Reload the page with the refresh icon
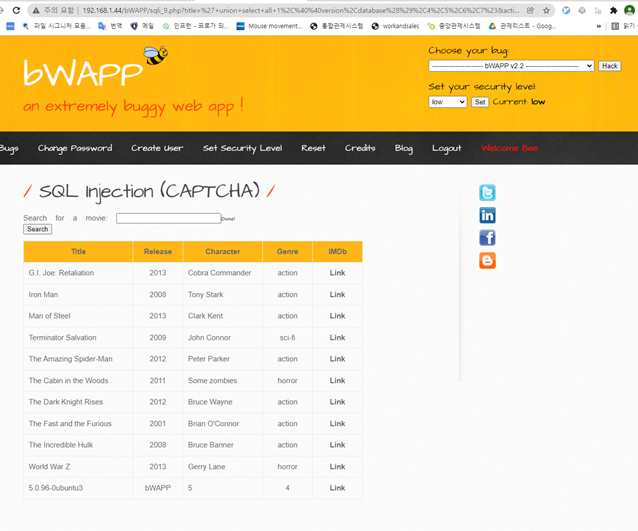The image size is (638, 531). tap(16, 10)
